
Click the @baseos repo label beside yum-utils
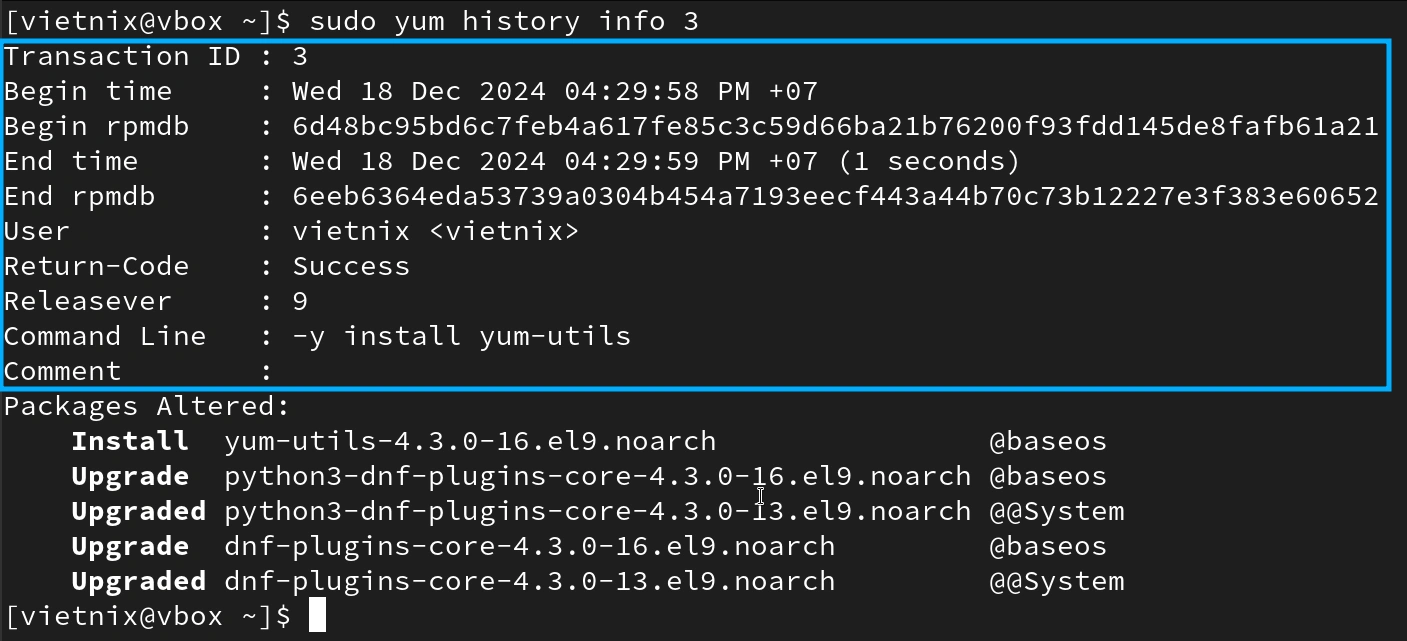pyautogui.click(x=1048, y=441)
